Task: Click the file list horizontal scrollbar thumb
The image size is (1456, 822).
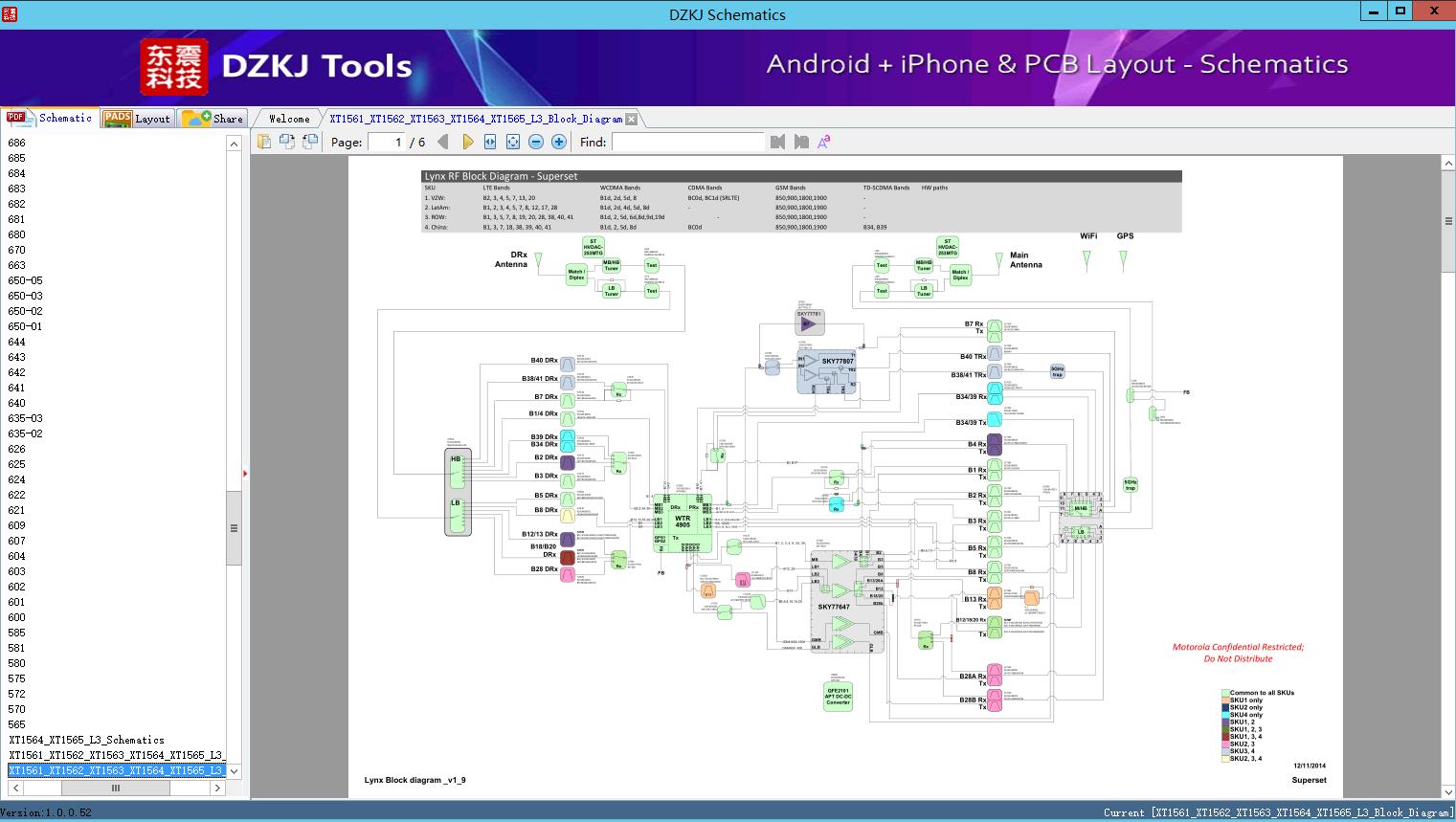Action: 116,789
